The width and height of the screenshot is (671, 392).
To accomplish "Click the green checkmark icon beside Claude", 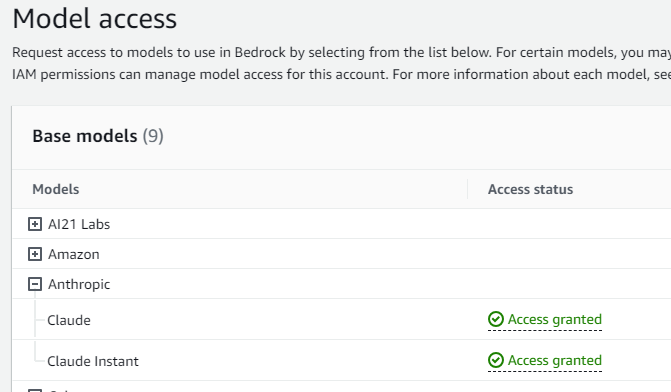I will coord(496,319).
